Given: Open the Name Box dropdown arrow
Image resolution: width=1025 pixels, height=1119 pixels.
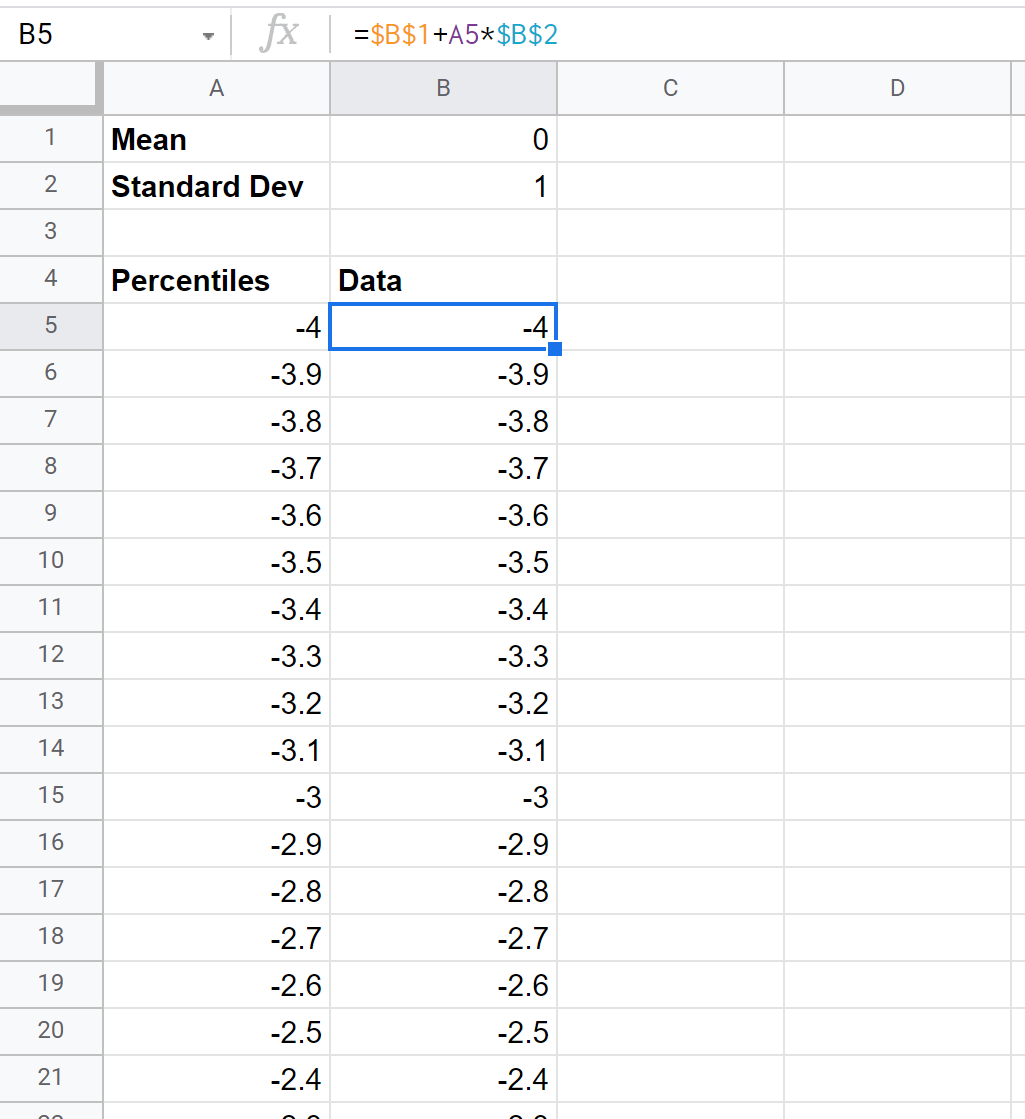Looking at the screenshot, I should coord(208,36).
